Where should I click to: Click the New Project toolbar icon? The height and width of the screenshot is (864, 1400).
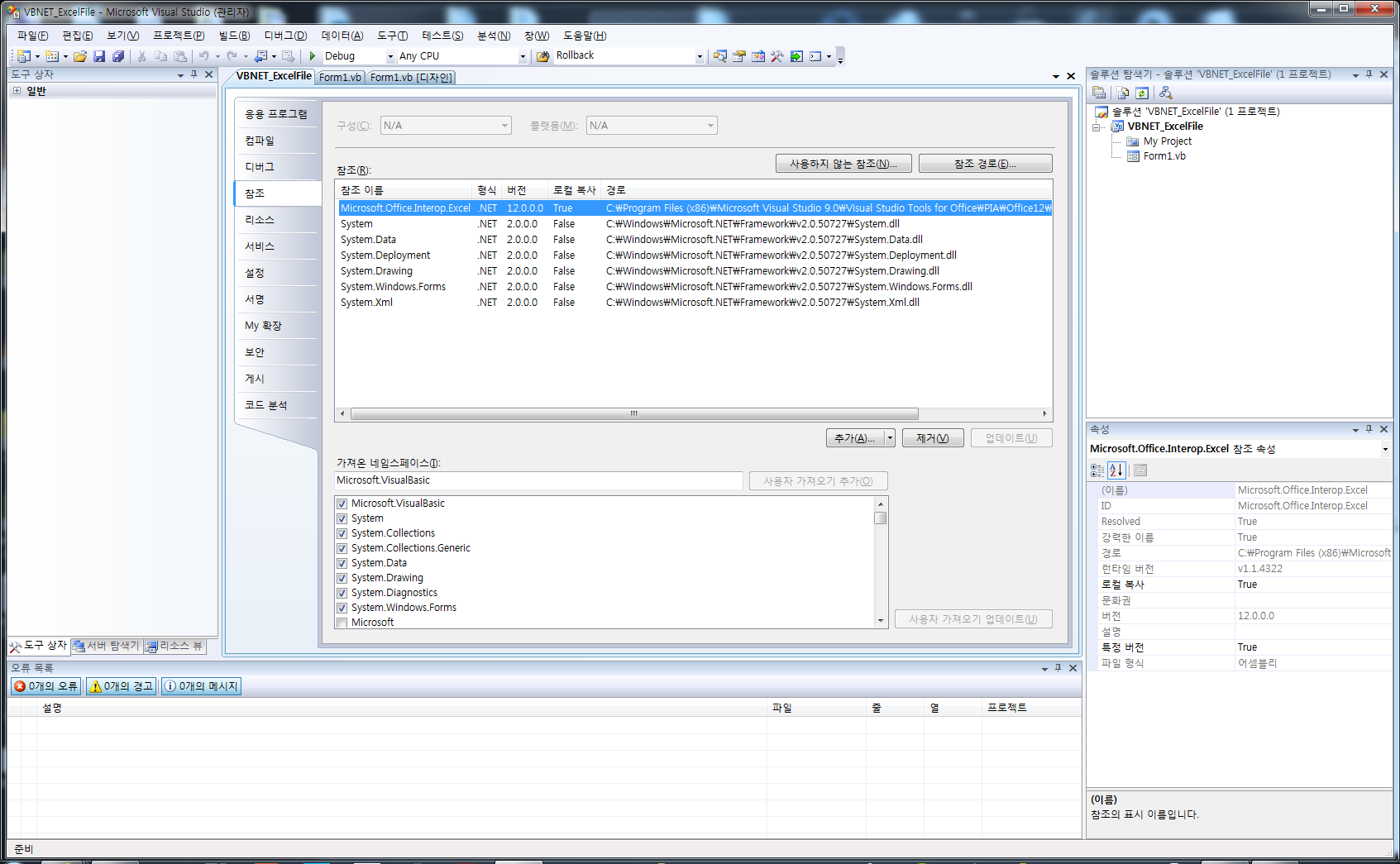[24, 56]
